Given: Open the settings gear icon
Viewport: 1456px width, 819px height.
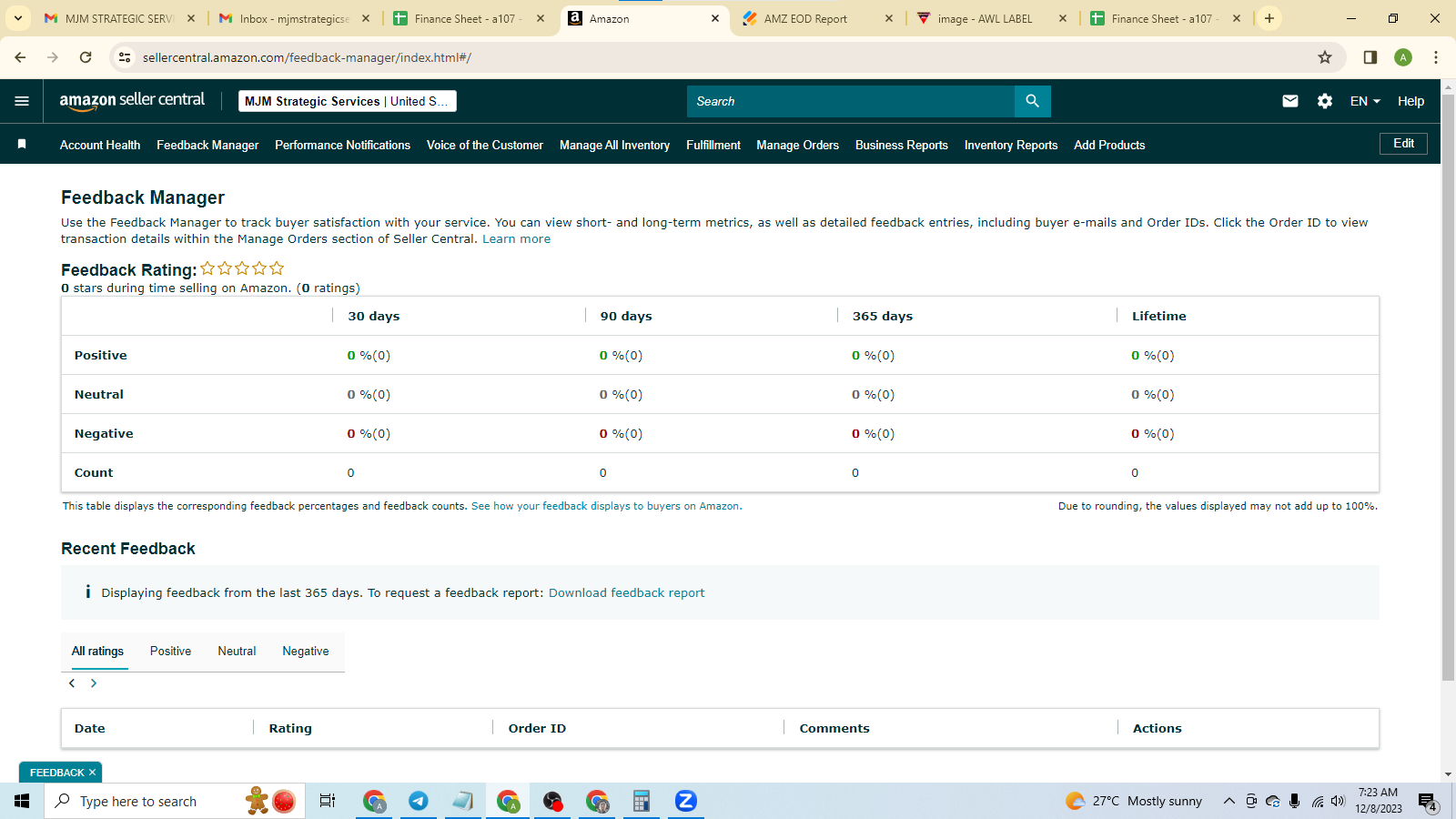Looking at the screenshot, I should point(1325,101).
